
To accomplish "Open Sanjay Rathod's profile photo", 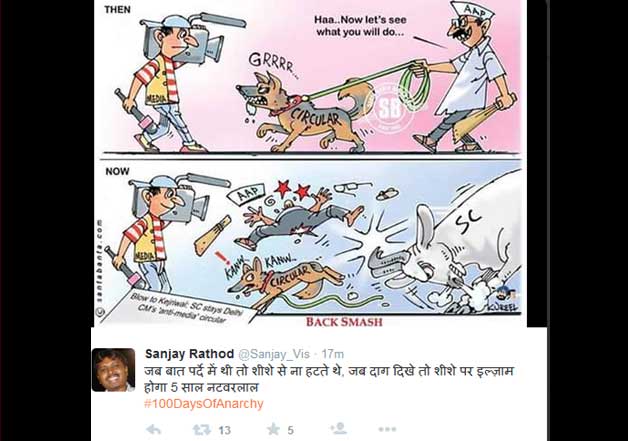I will (x=113, y=370).
